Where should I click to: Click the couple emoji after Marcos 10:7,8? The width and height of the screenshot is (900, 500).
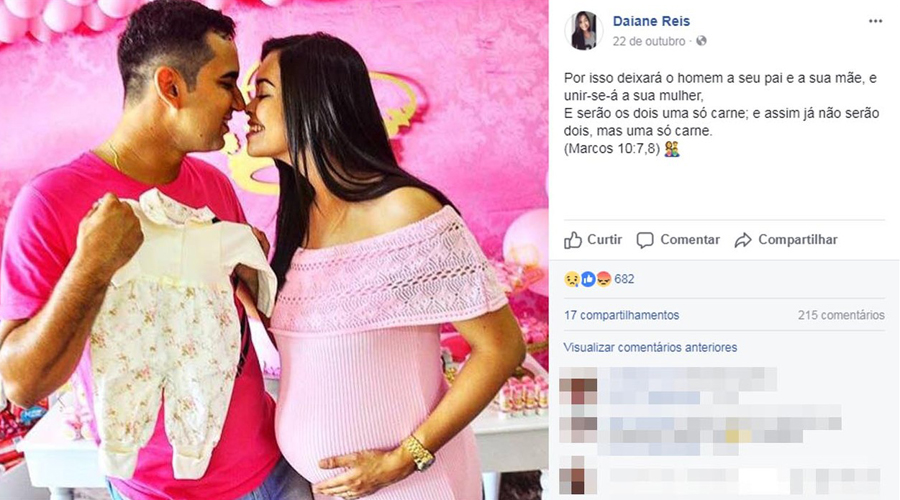(x=672, y=149)
